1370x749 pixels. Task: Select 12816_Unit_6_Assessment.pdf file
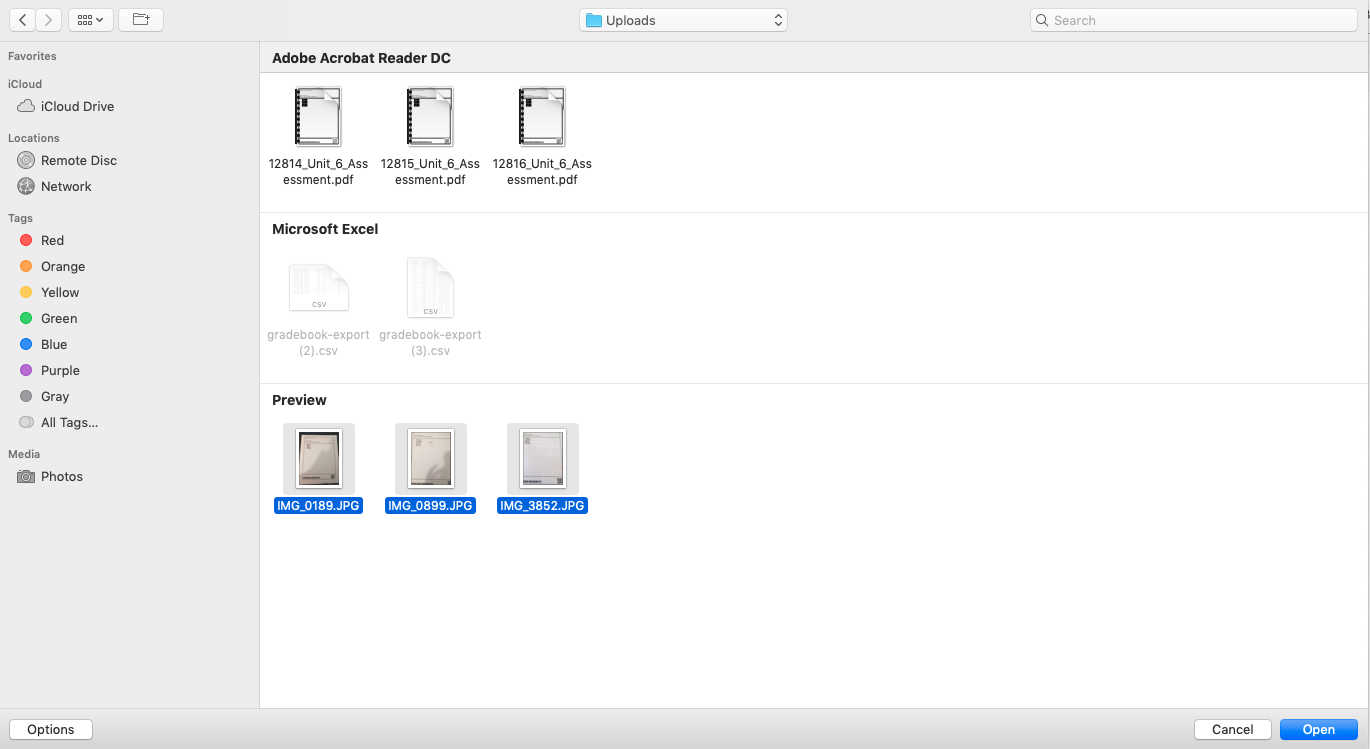(x=542, y=118)
